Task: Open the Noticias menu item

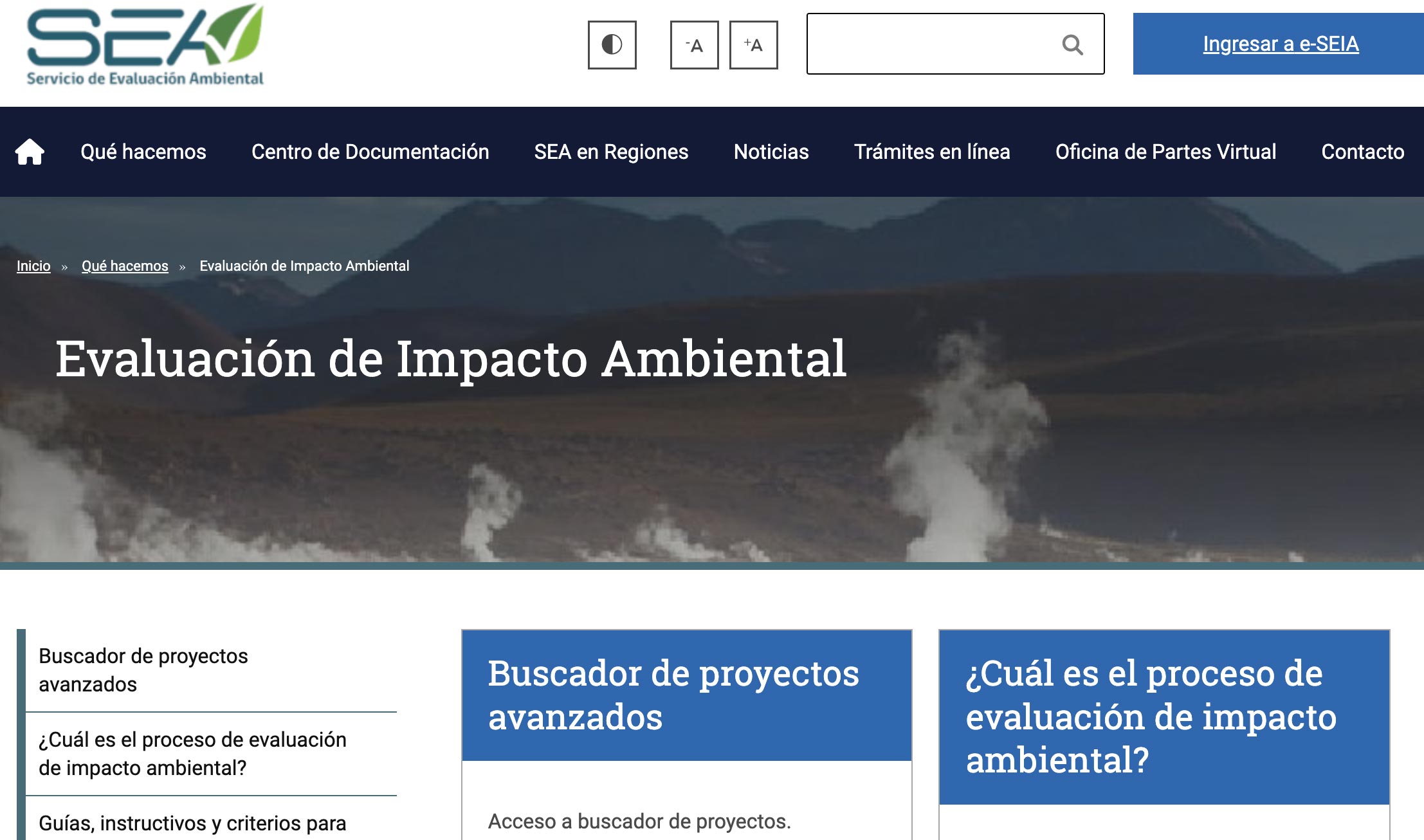Action: pos(771,152)
